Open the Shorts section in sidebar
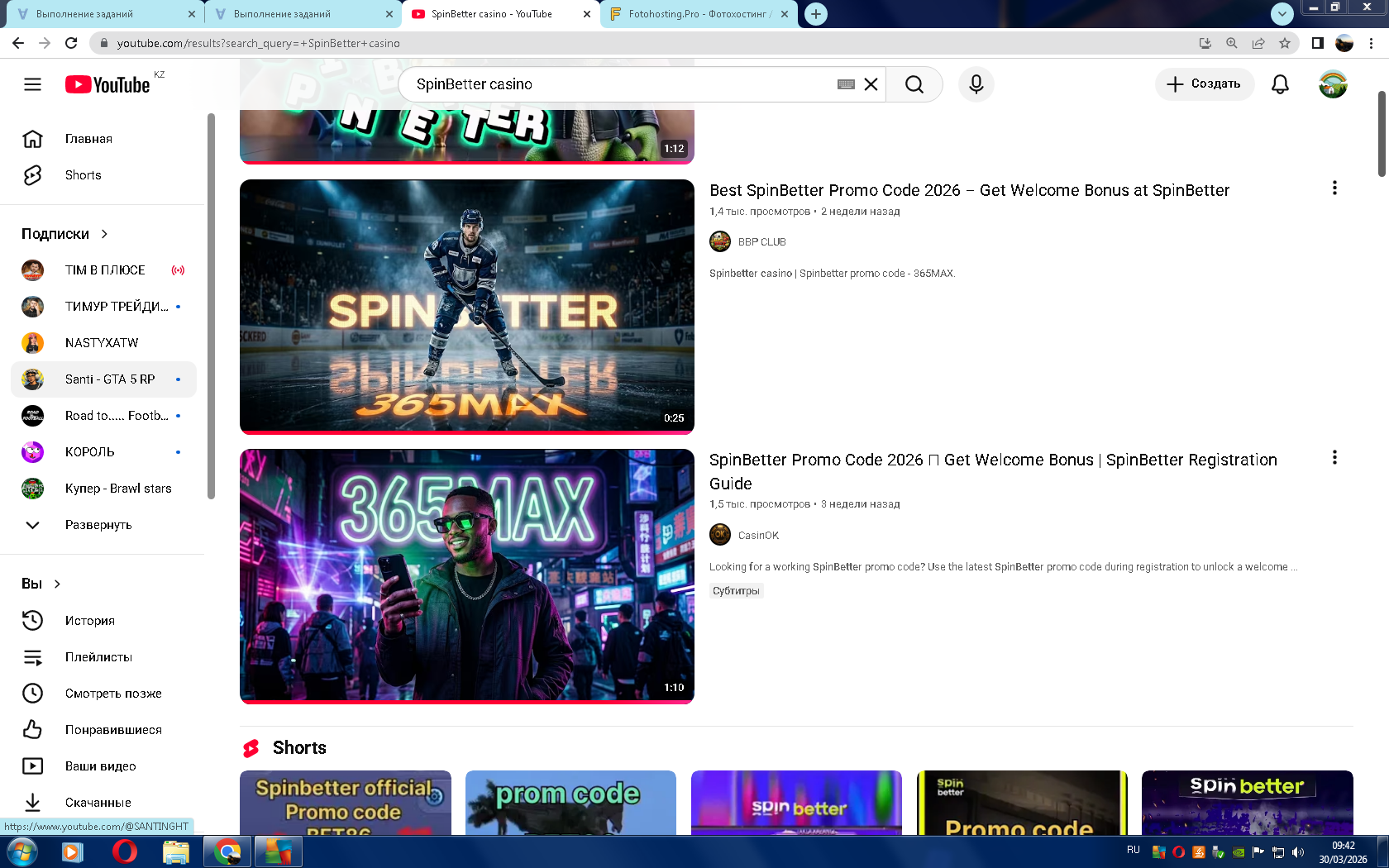Image resolution: width=1389 pixels, height=868 pixels. pyautogui.click(x=83, y=175)
